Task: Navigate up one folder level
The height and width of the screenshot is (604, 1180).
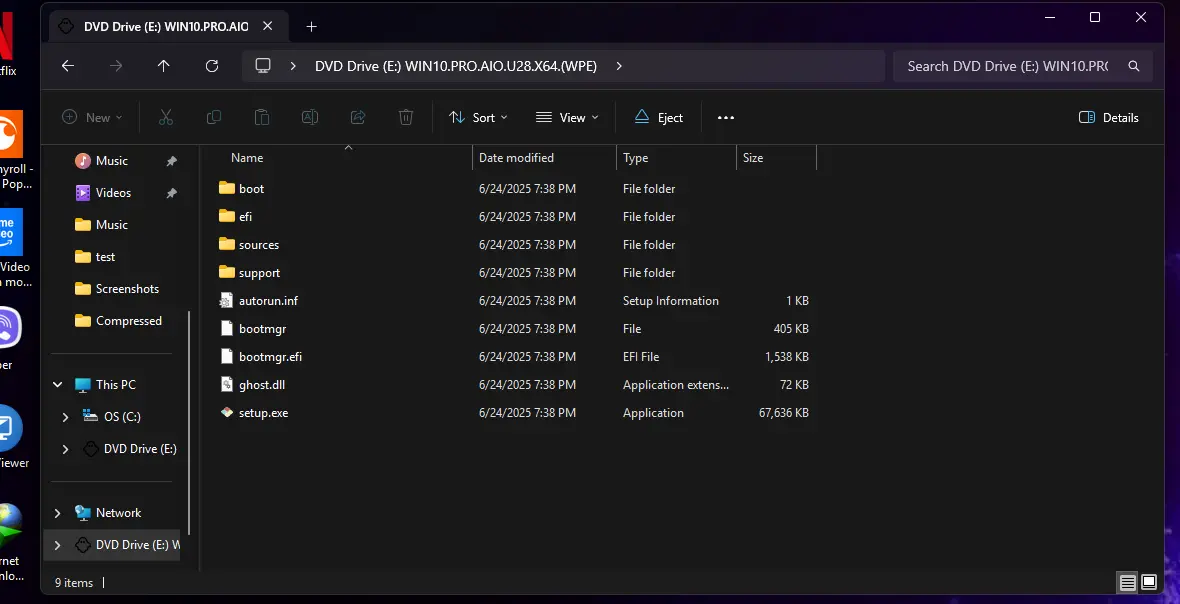Action: (x=163, y=66)
